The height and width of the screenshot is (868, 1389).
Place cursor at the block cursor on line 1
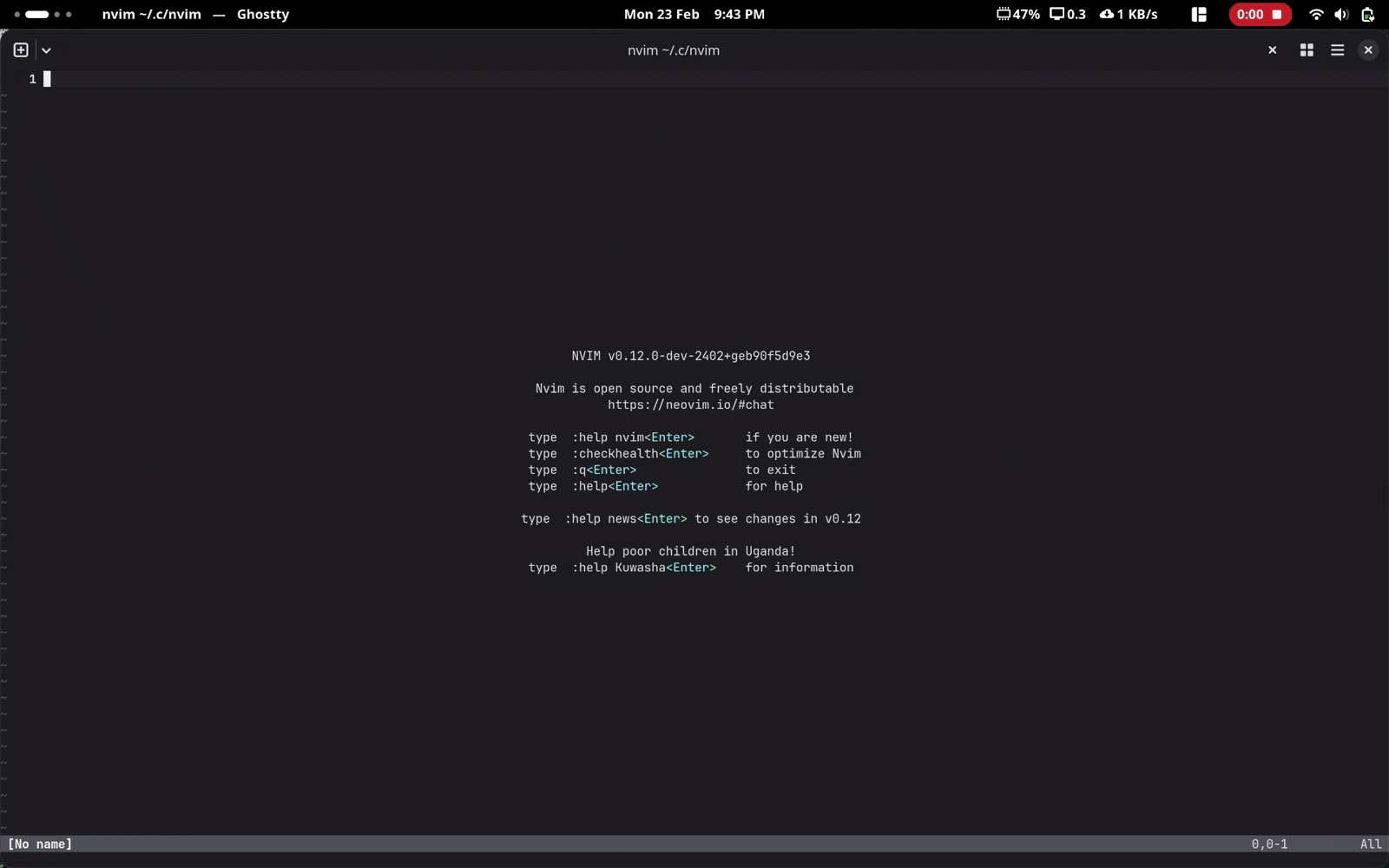click(x=47, y=79)
